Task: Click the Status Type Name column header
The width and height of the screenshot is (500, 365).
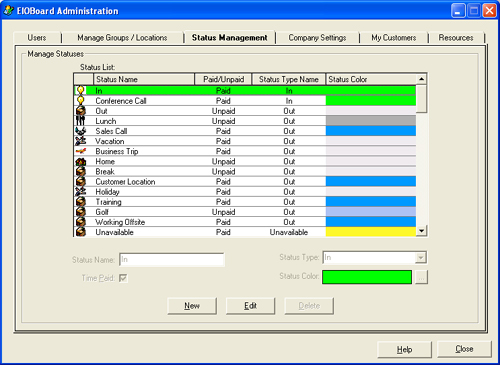Action: [x=289, y=79]
